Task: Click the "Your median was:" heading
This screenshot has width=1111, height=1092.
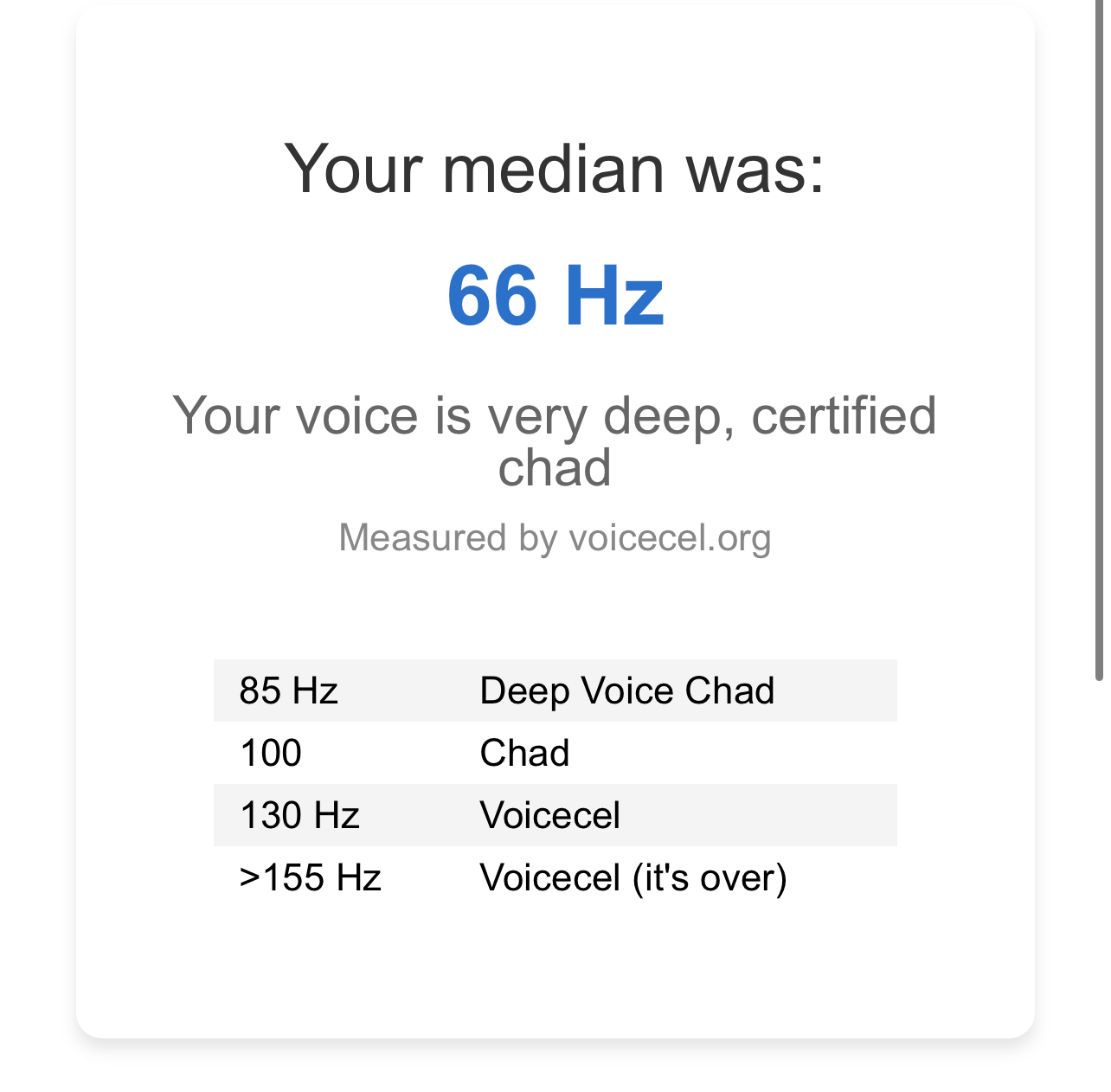Action: click(x=555, y=169)
